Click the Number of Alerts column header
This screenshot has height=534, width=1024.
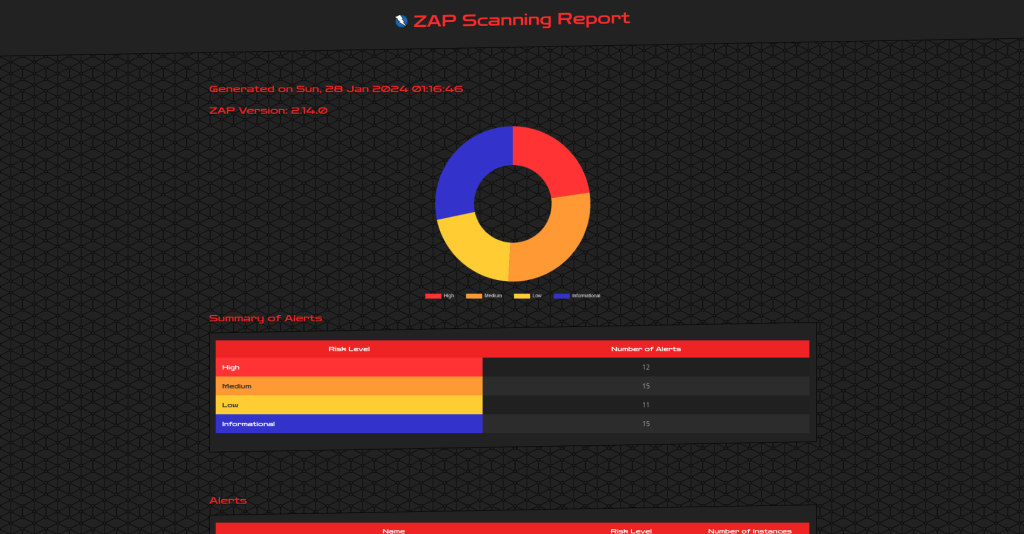point(646,349)
